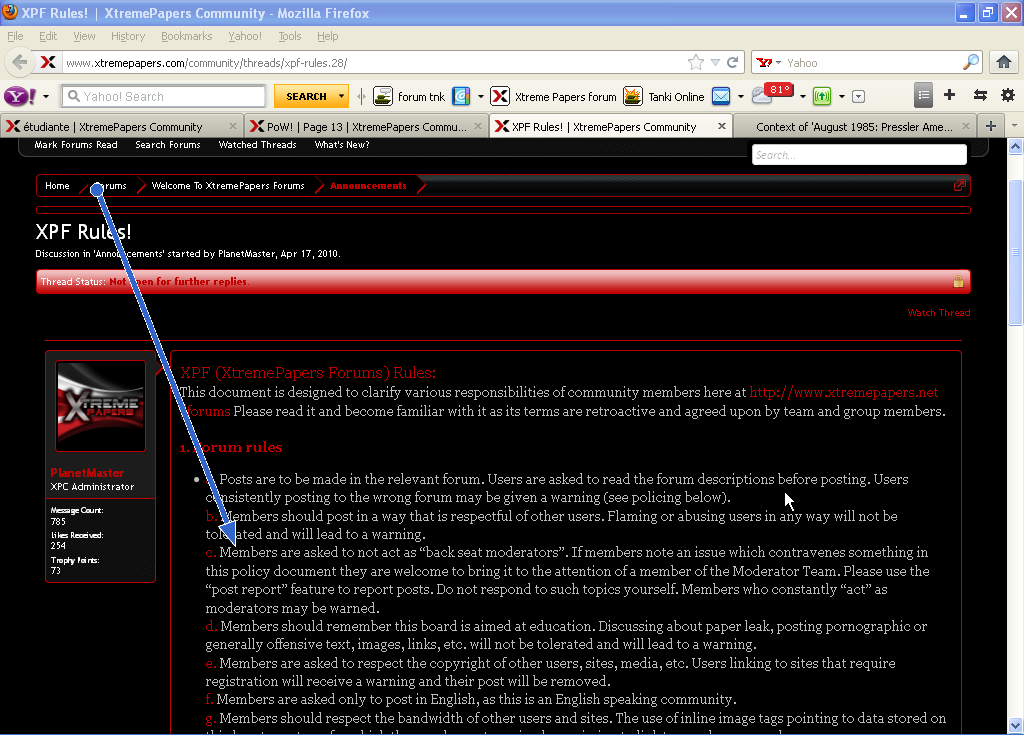
Task: Click the green radio signal toolbar icon
Action: click(822, 97)
